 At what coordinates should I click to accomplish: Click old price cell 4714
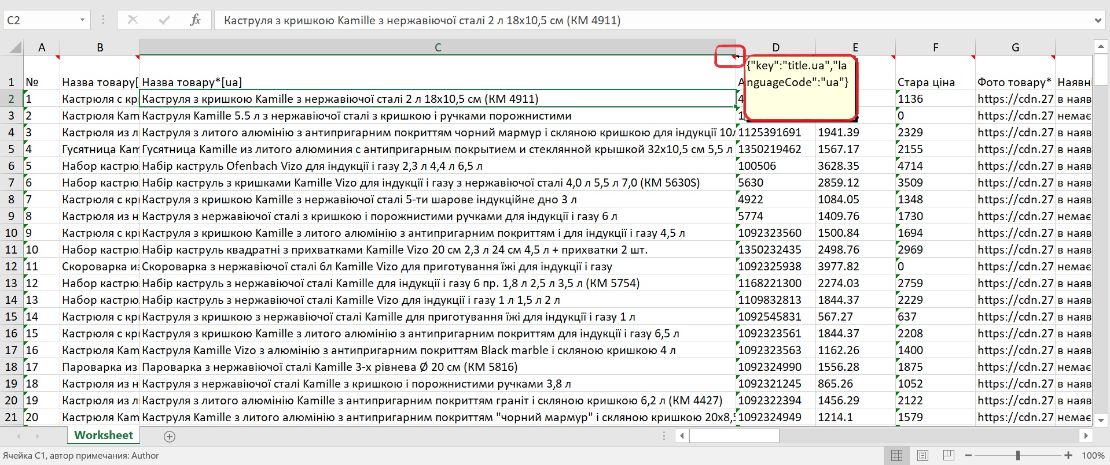coord(935,166)
